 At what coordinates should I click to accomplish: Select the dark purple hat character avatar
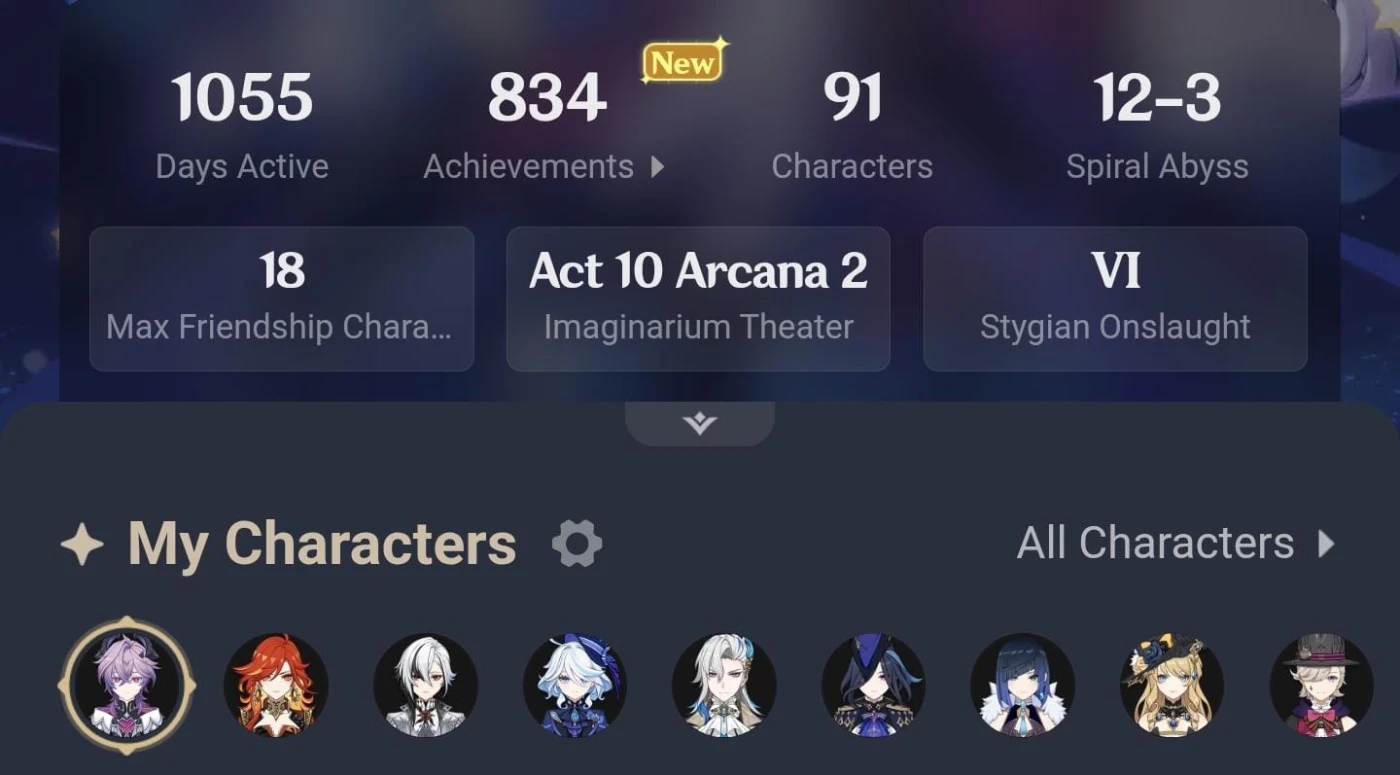point(874,685)
